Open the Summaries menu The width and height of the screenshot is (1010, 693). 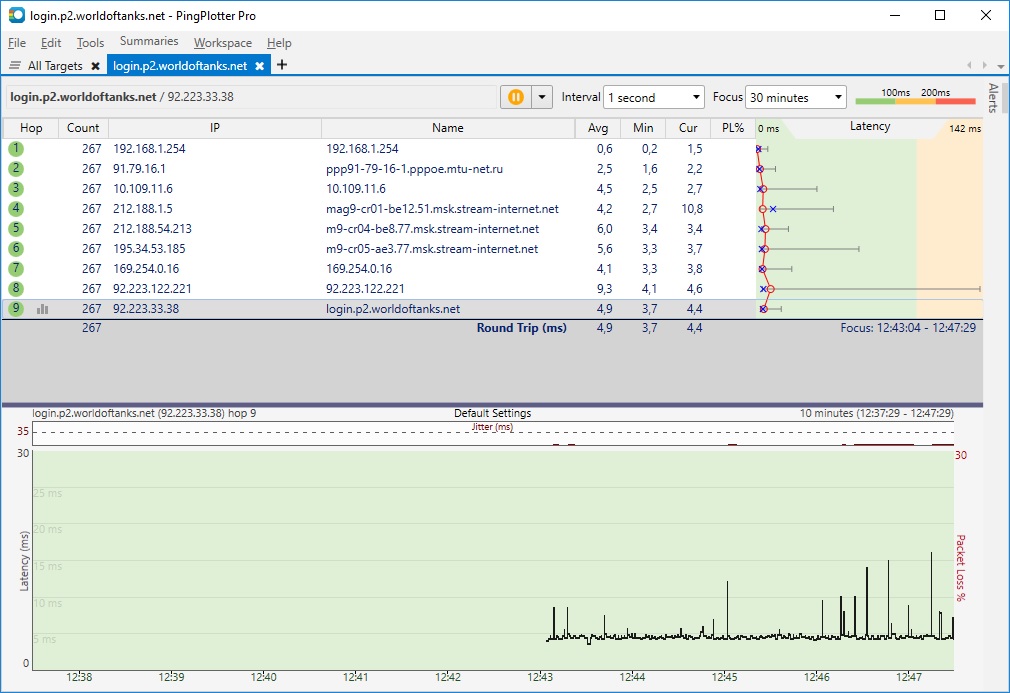149,42
